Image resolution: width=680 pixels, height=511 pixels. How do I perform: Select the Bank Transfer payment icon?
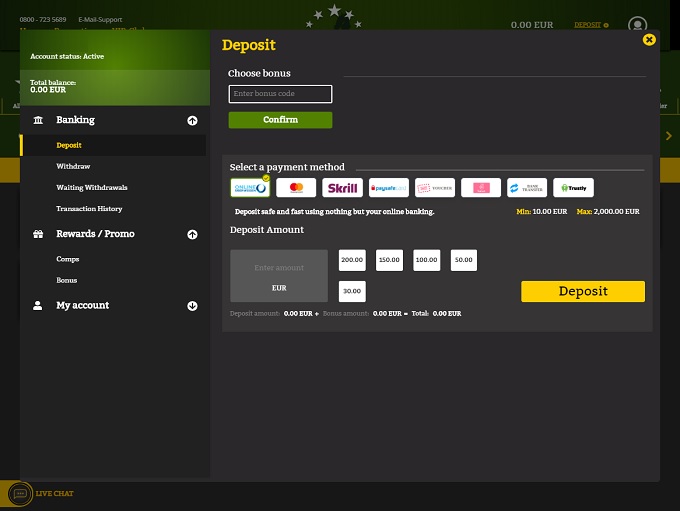click(x=527, y=188)
